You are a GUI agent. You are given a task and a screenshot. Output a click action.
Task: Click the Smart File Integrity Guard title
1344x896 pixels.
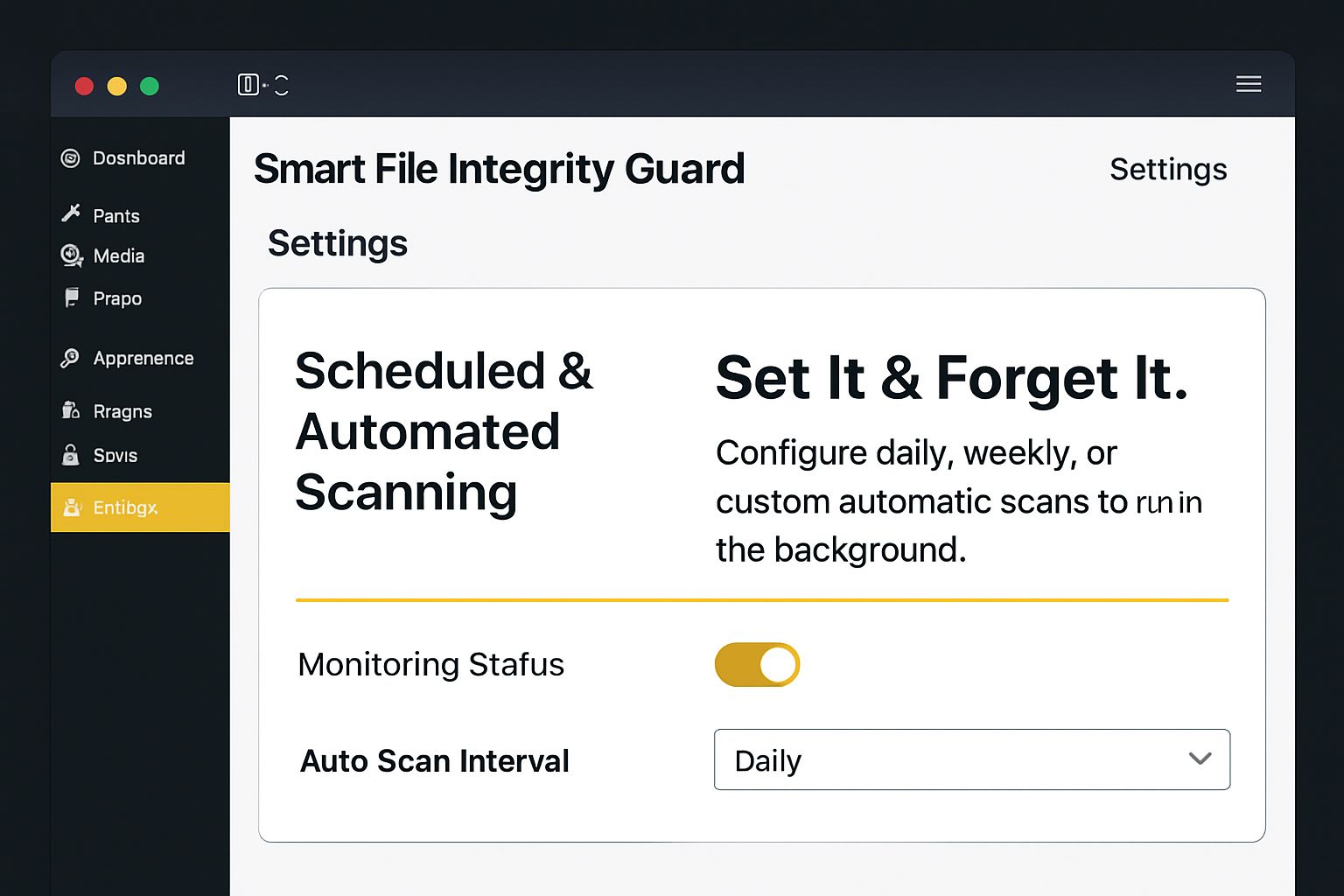pos(499,169)
